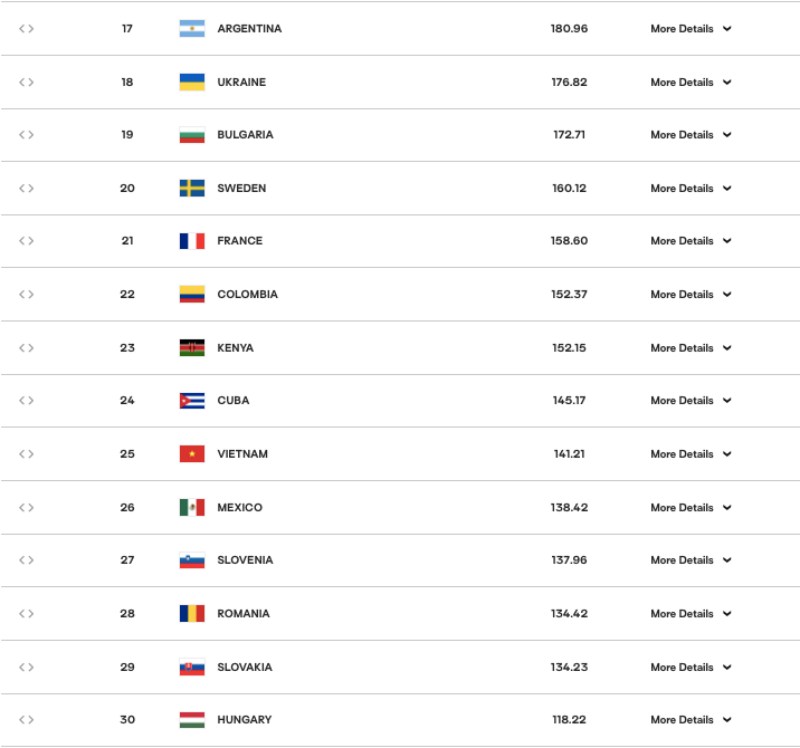
Task: Click the Slovakia flag icon
Action: [192, 667]
